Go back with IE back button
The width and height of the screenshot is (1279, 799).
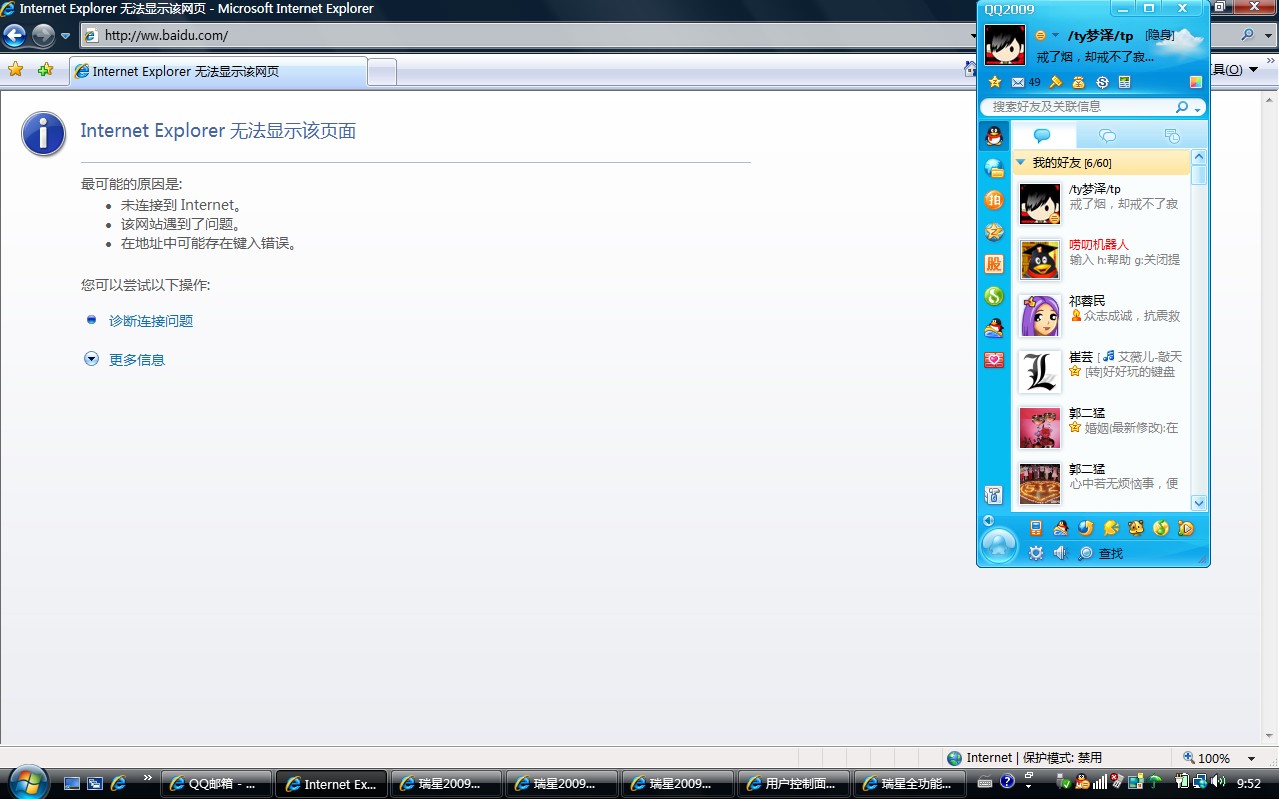[14, 36]
